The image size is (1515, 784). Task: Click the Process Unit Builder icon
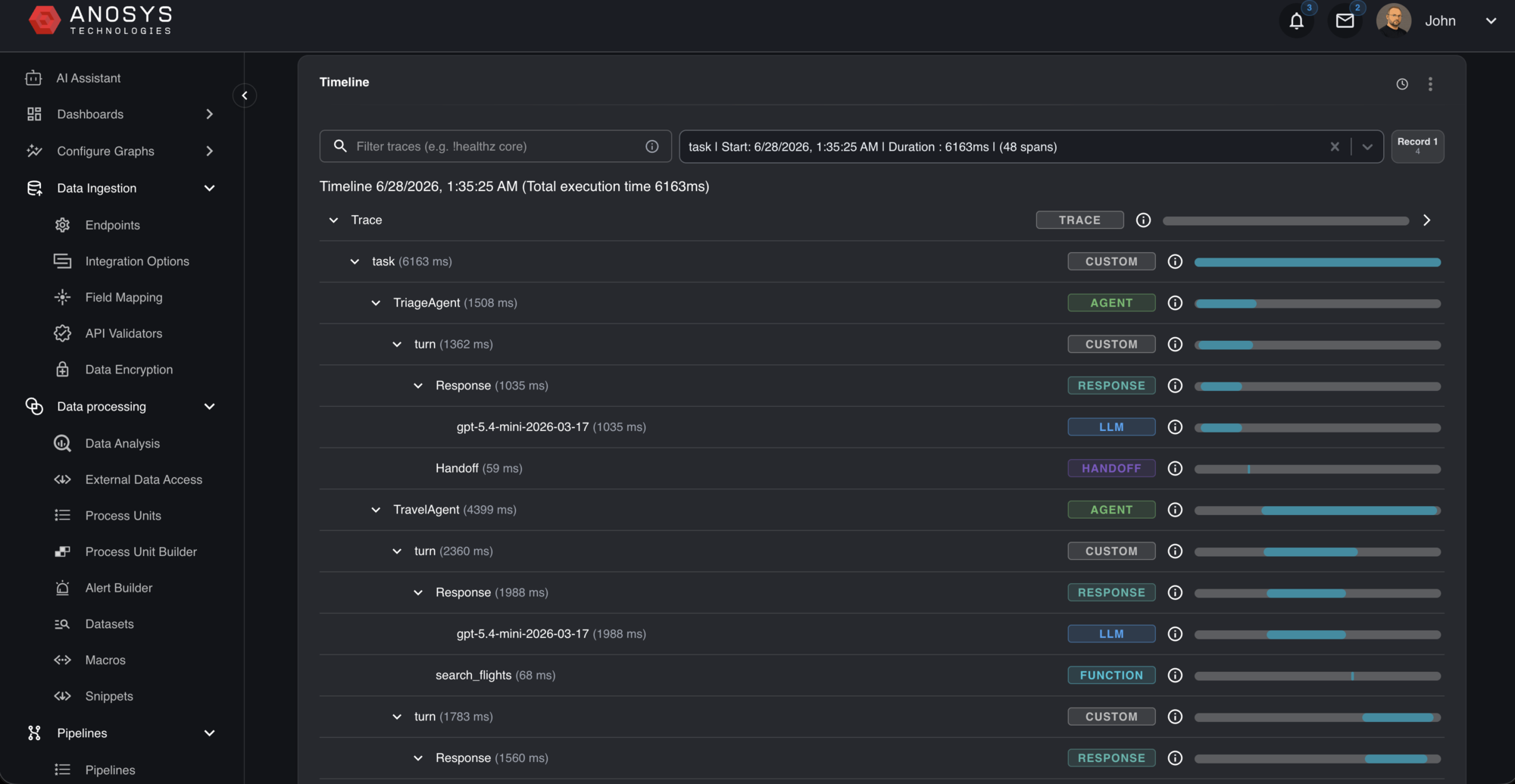(x=62, y=552)
